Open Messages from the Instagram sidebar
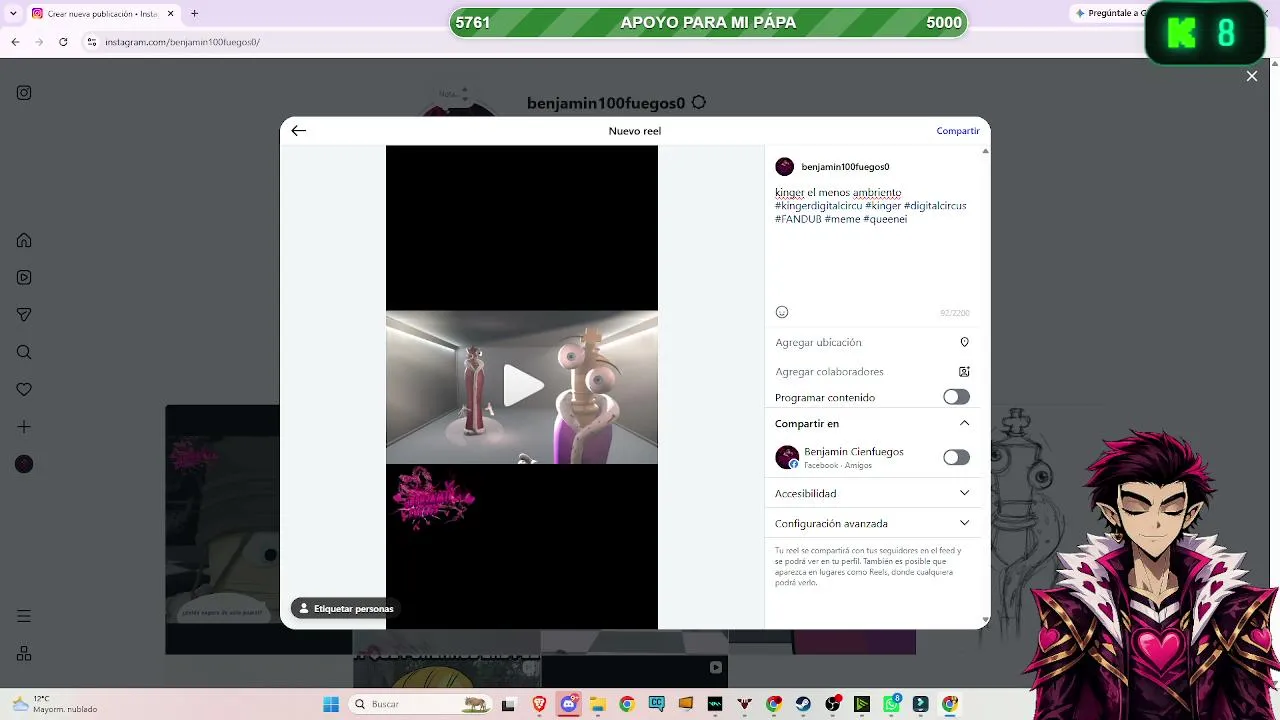Viewport: 1280px width, 720px height. pyautogui.click(x=24, y=315)
